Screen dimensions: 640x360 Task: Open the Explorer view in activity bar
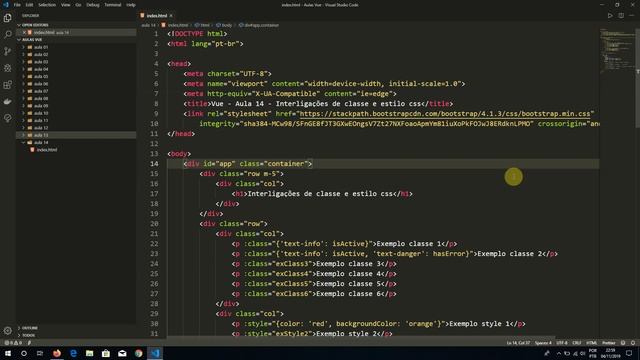(x=7, y=18)
